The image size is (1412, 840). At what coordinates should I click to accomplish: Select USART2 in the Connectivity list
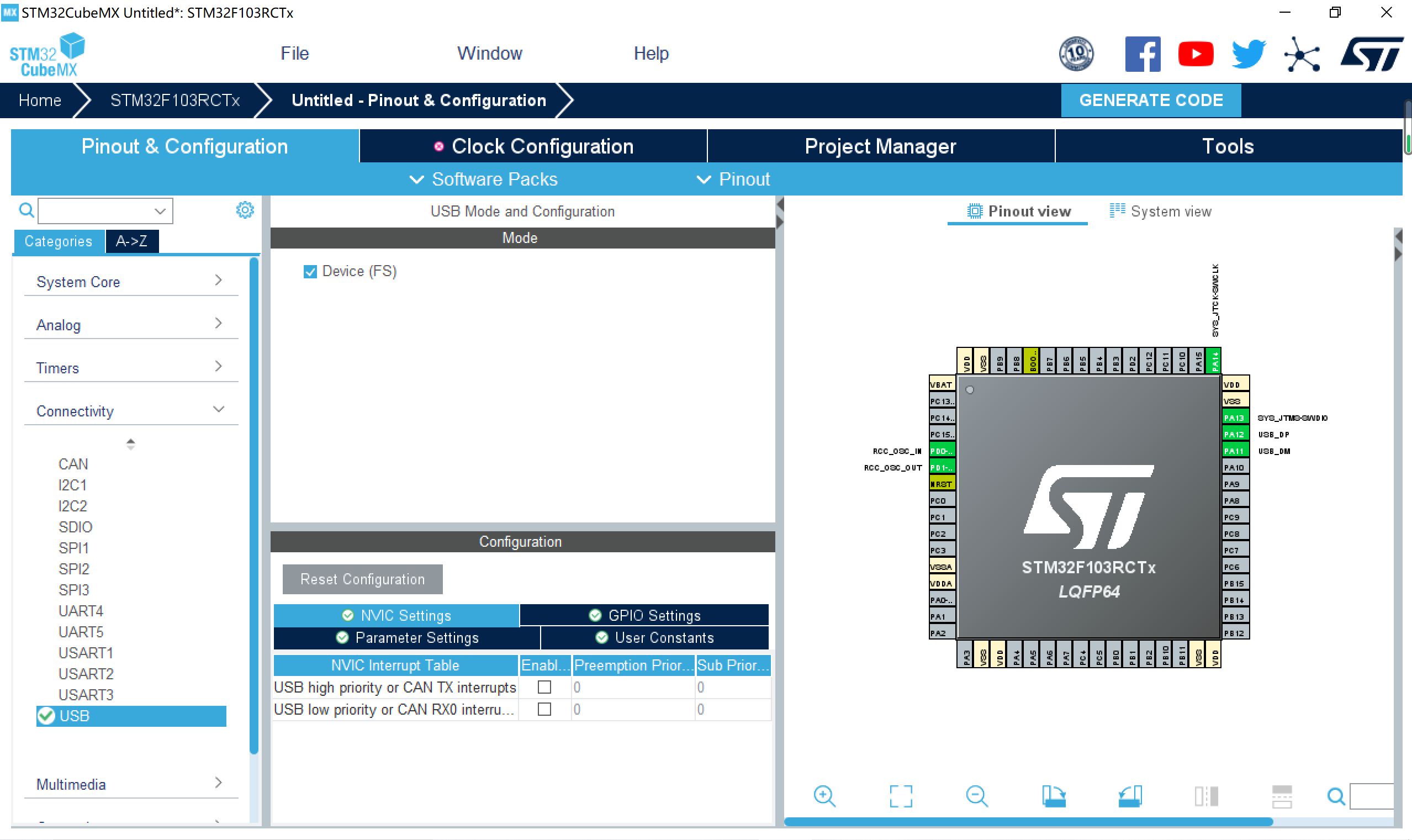coord(86,674)
